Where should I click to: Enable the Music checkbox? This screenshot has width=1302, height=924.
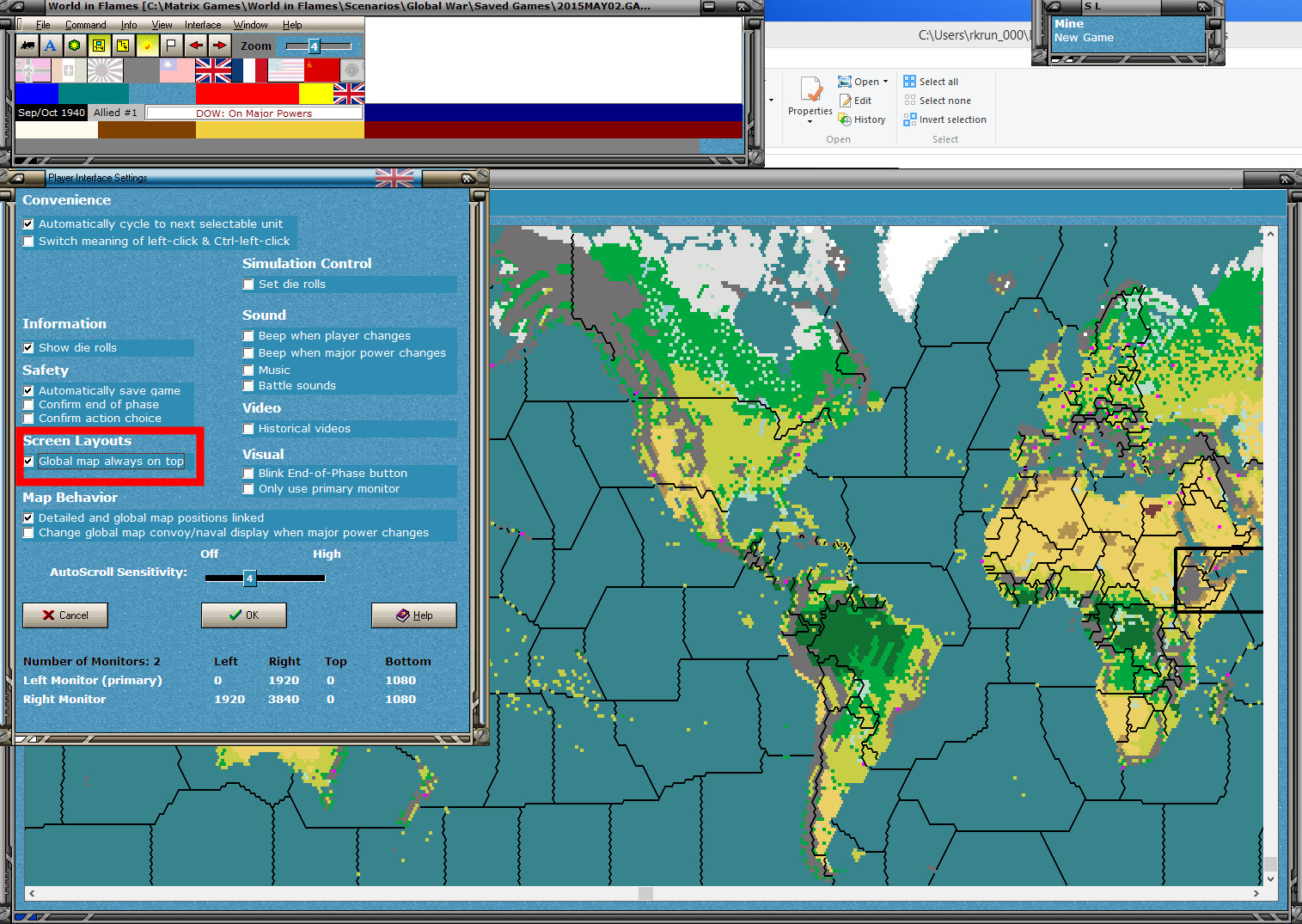248,370
